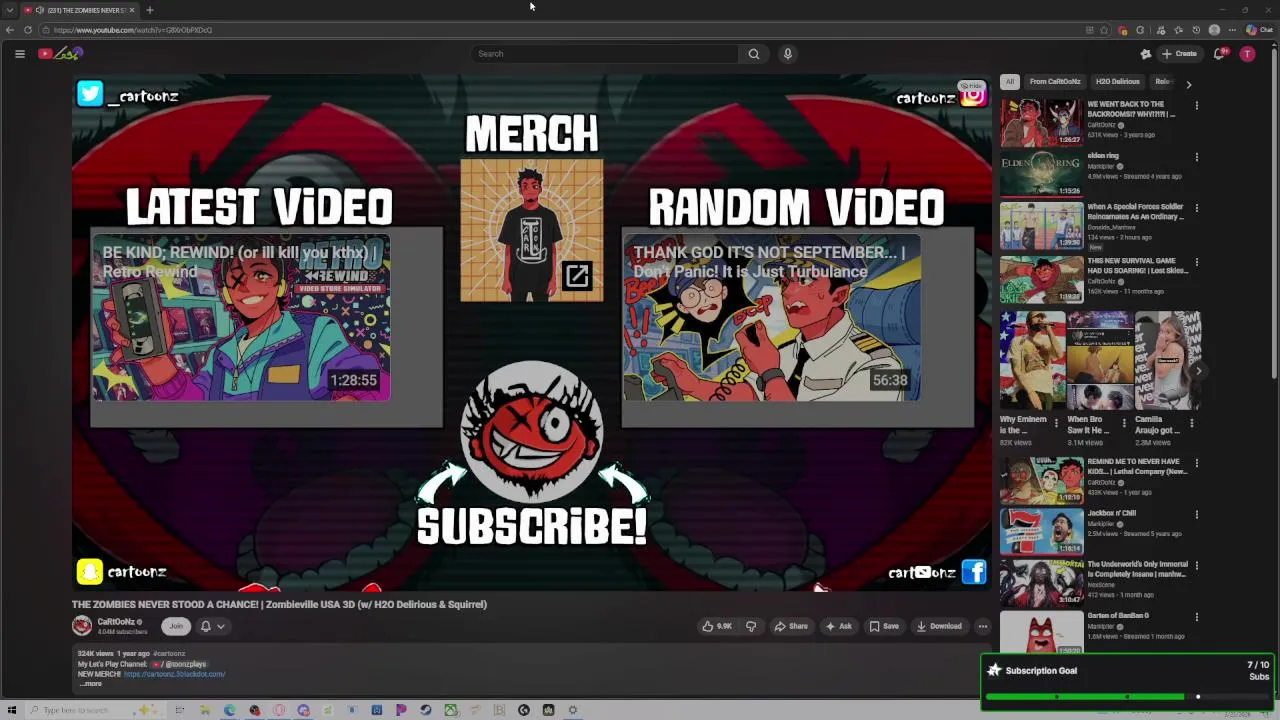The height and width of the screenshot is (720, 1280).
Task: Open the MERCH shirt card
Action: [531, 231]
